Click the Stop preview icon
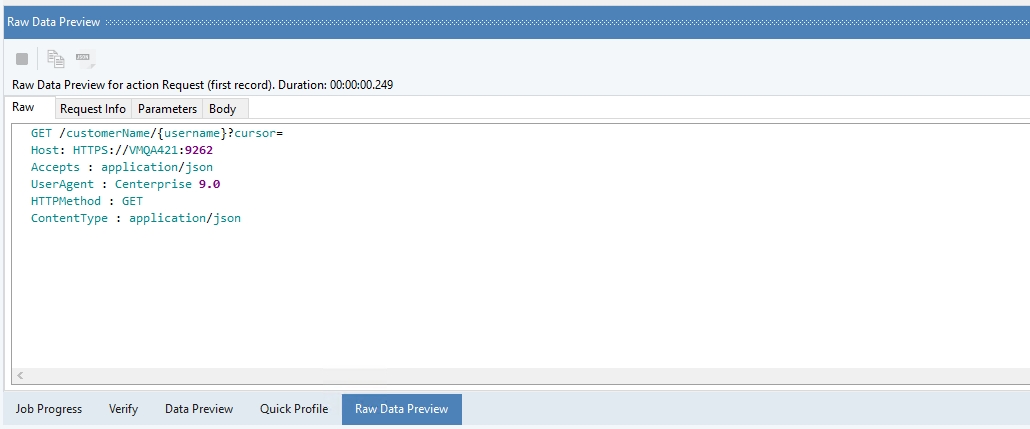Screen dimensions: 1030x429 point(22,59)
